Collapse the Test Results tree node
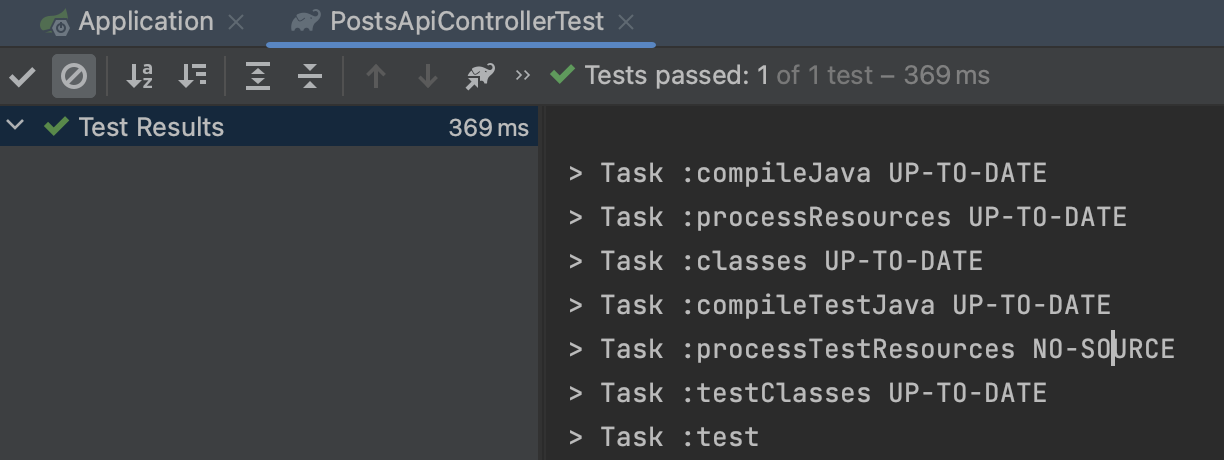The height and width of the screenshot is (460, 1224). pyautogui.click(x=15, y=126)
